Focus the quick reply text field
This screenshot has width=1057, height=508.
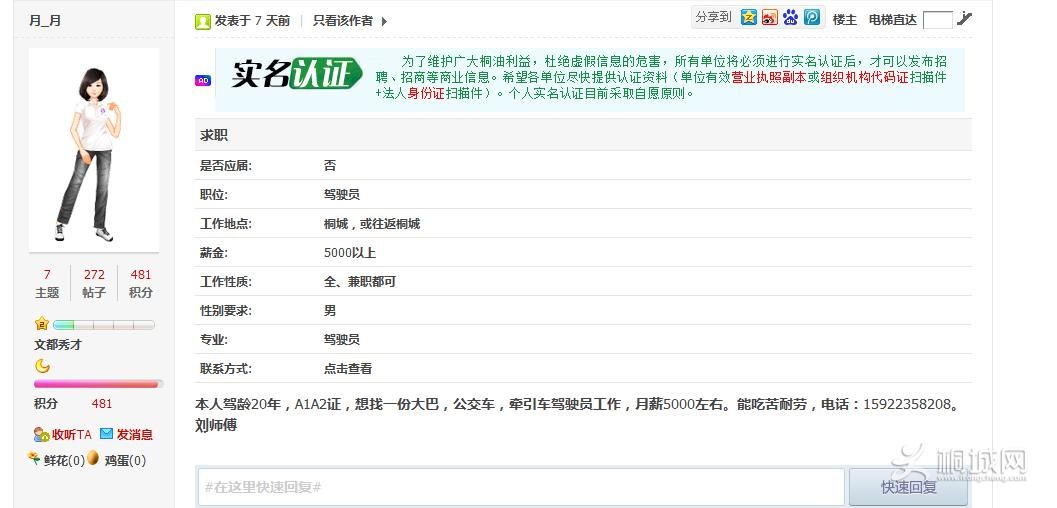(x=520, y=487)
